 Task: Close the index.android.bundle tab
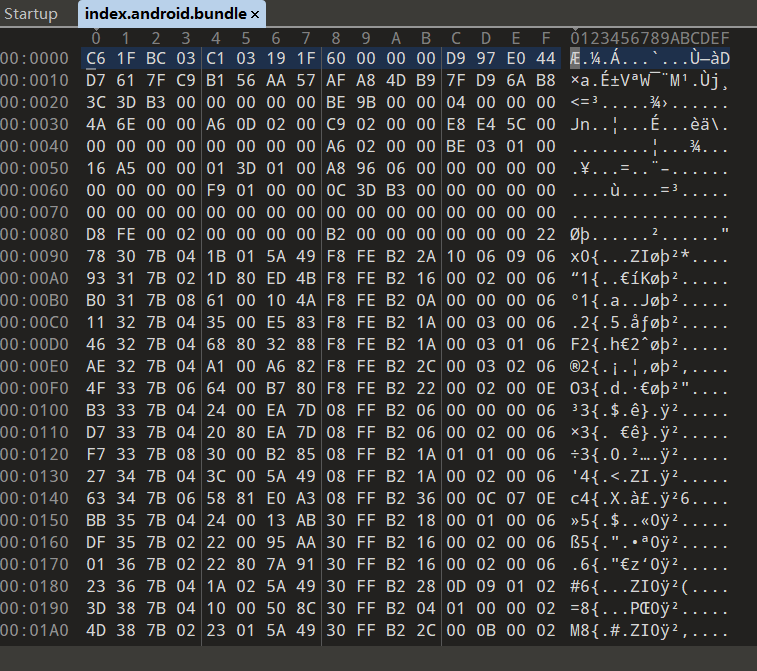click(255, 14)
